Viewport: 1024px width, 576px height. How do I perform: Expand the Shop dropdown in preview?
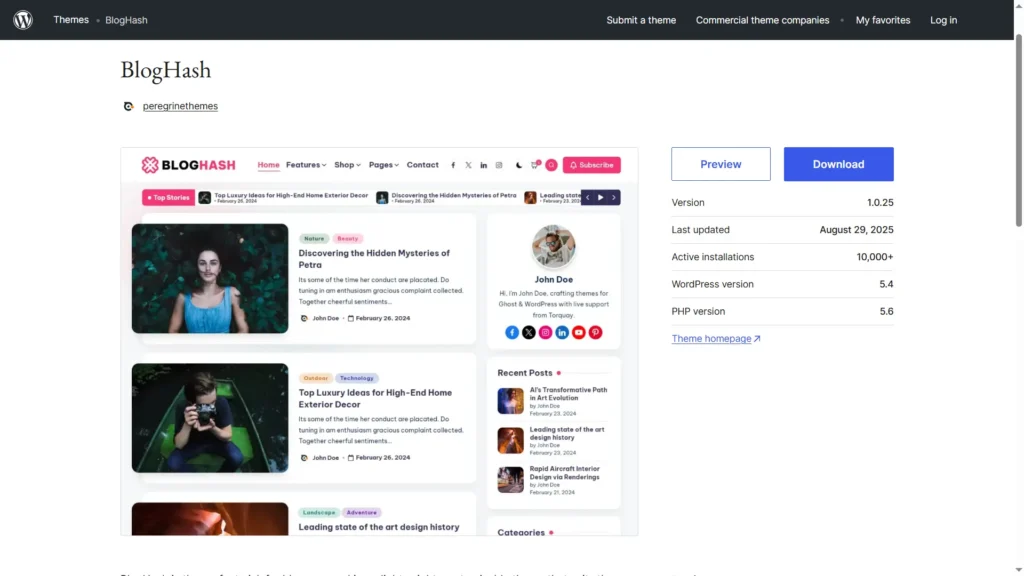click(347, 165)
